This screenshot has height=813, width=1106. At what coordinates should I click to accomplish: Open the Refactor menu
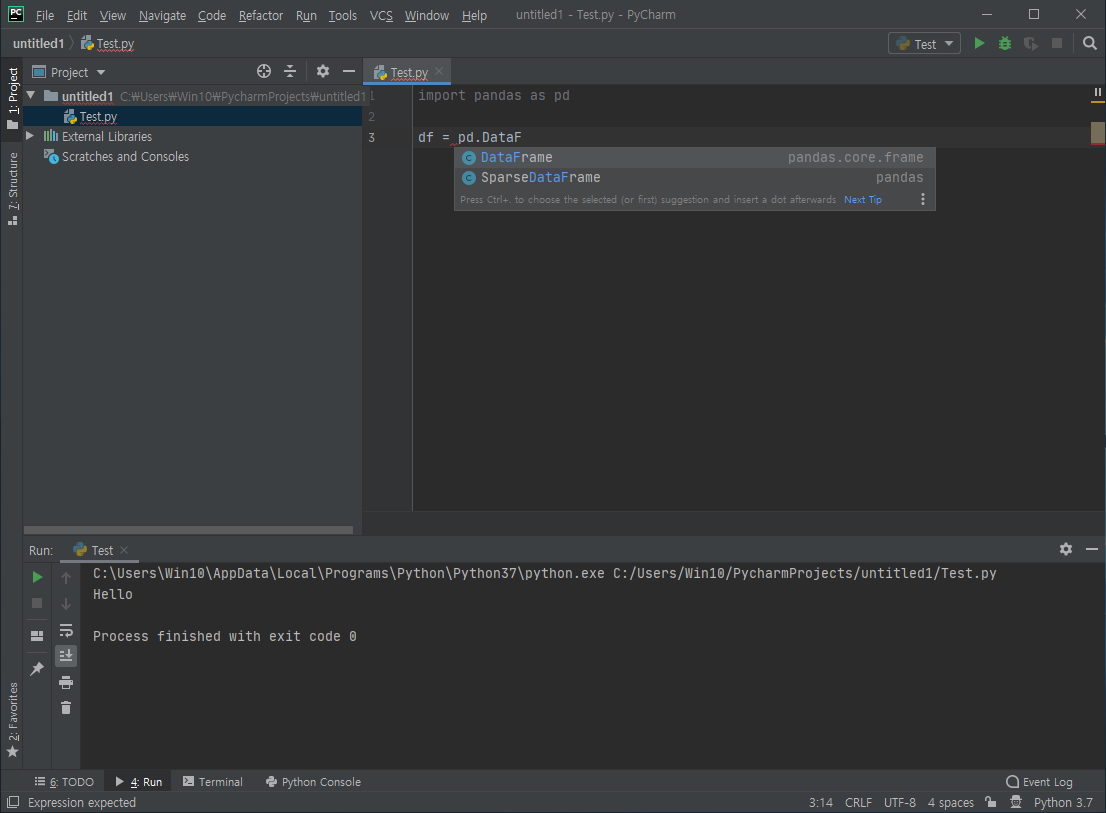(x=260, y=15)
